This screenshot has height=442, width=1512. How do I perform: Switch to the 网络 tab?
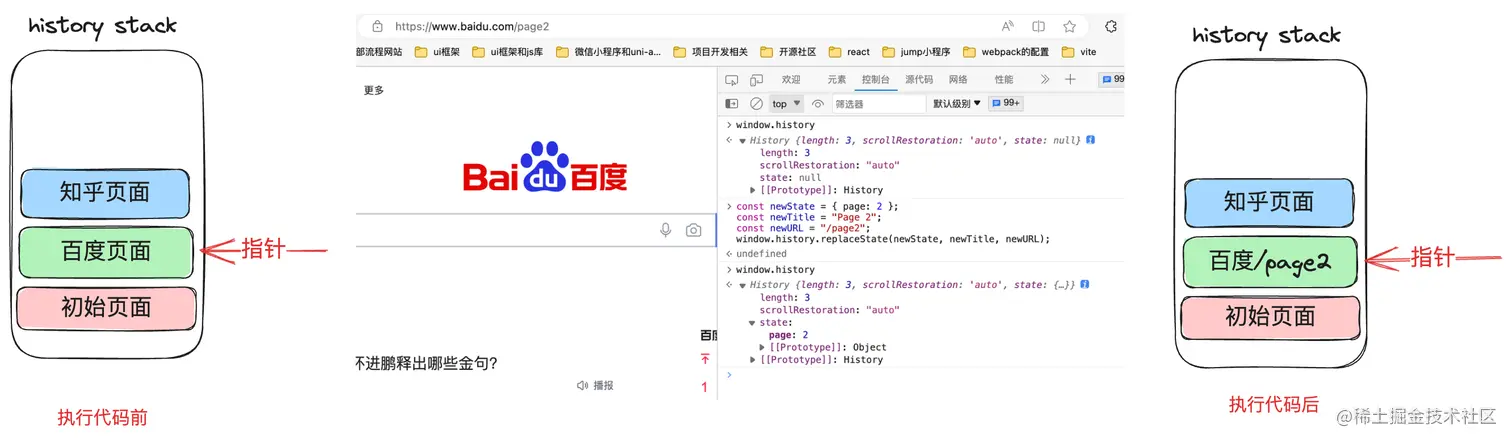pos(958,80)
